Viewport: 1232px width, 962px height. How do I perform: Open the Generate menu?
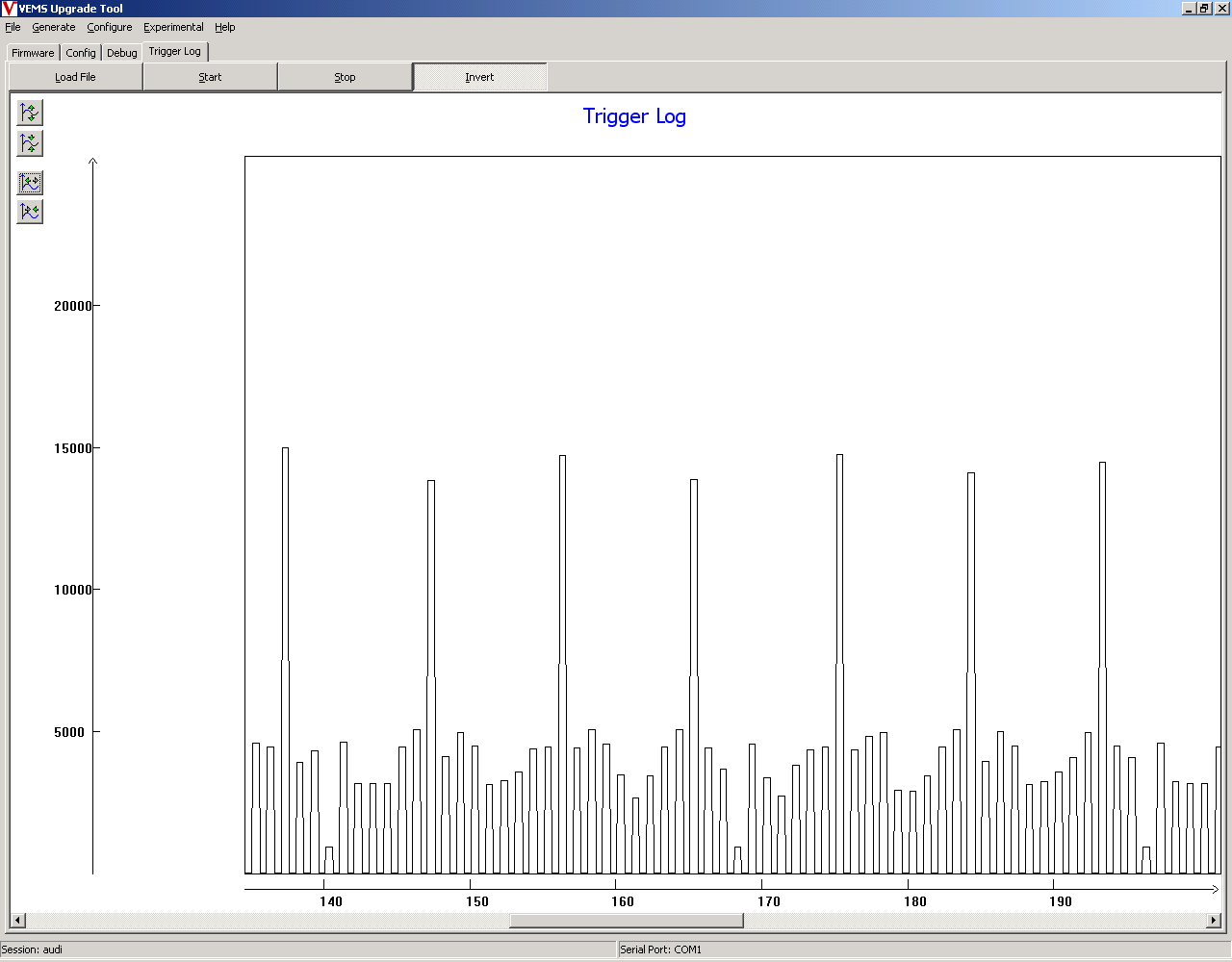pos(54,27)
